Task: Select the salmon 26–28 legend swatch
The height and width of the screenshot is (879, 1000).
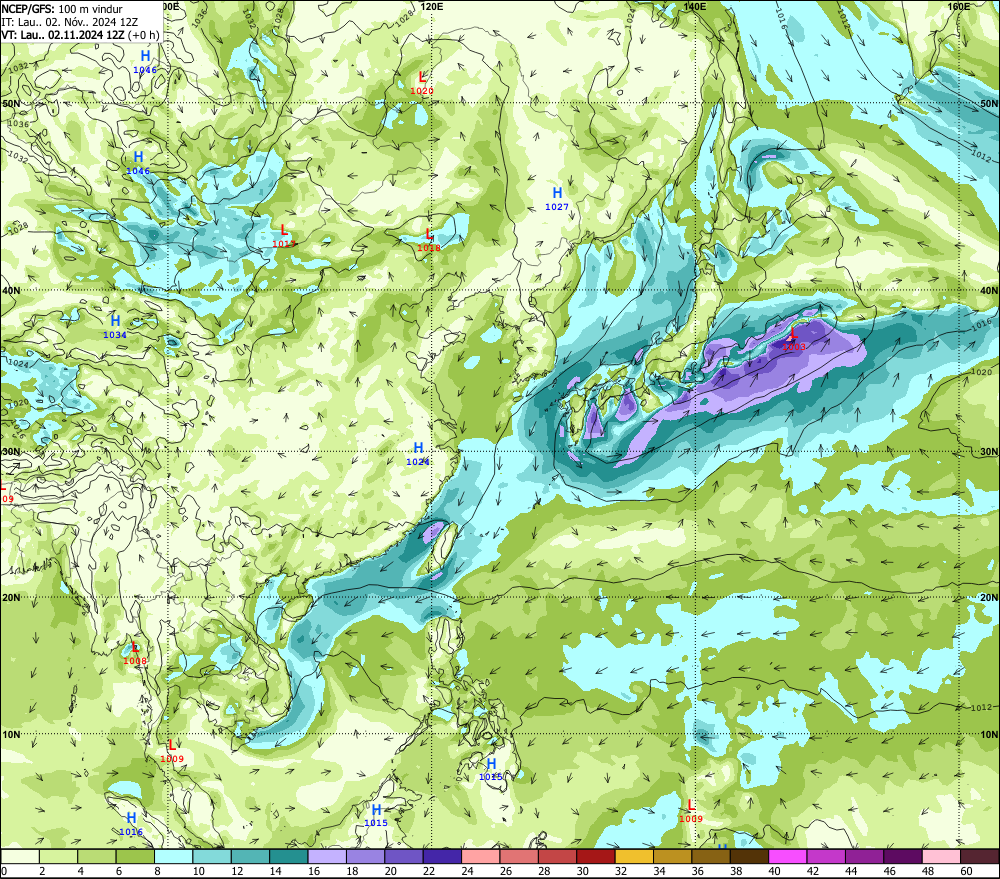Action: coord(519,856)
